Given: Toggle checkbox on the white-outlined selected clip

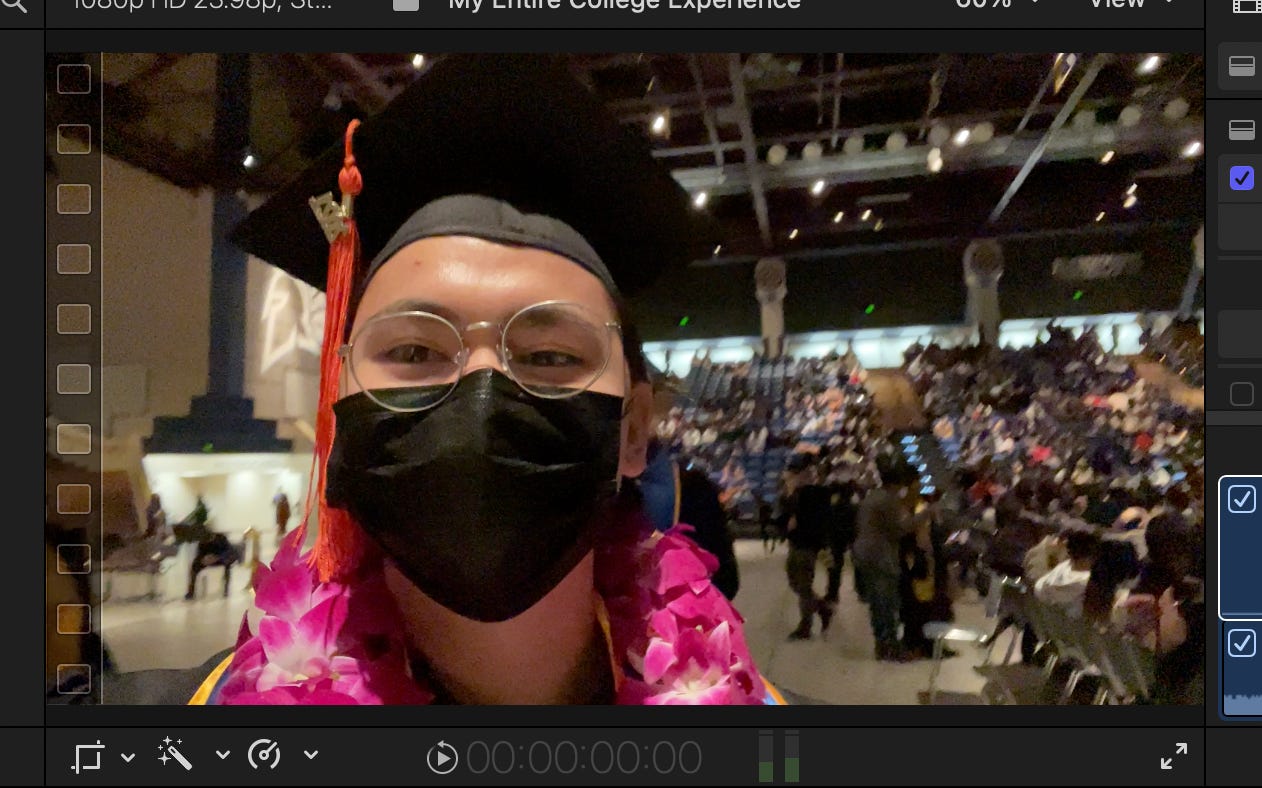Looking at the screenshot, I should click(x=1242, y=499).
